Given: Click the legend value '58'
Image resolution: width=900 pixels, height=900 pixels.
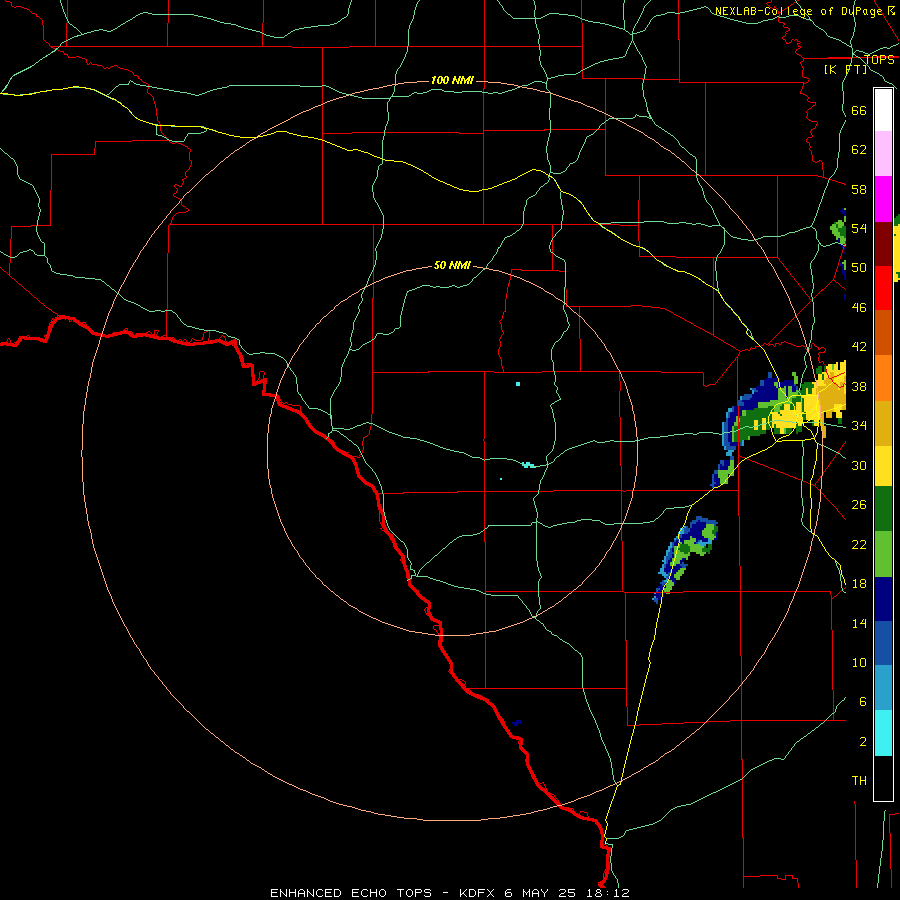Looking at the screenshot, I should point(859,189).
